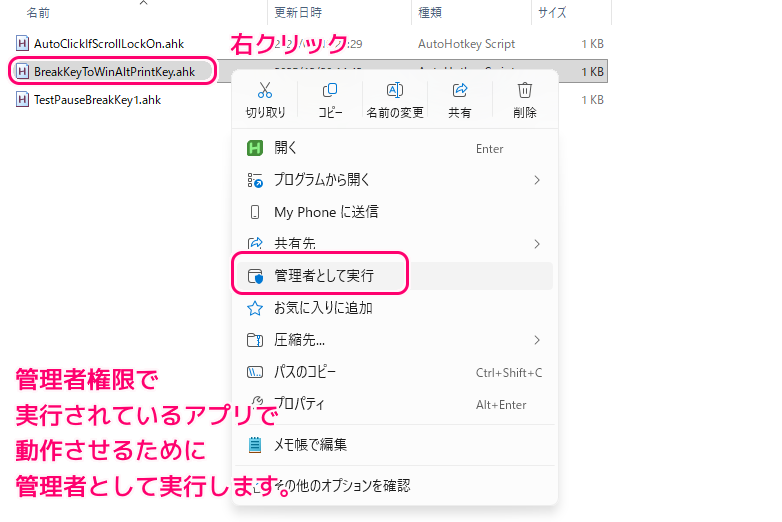The width and height of the screenshot is (782, 522).
Task: Click TestPauseBreakKey1.ahk file icon
Action: (22, 100)
